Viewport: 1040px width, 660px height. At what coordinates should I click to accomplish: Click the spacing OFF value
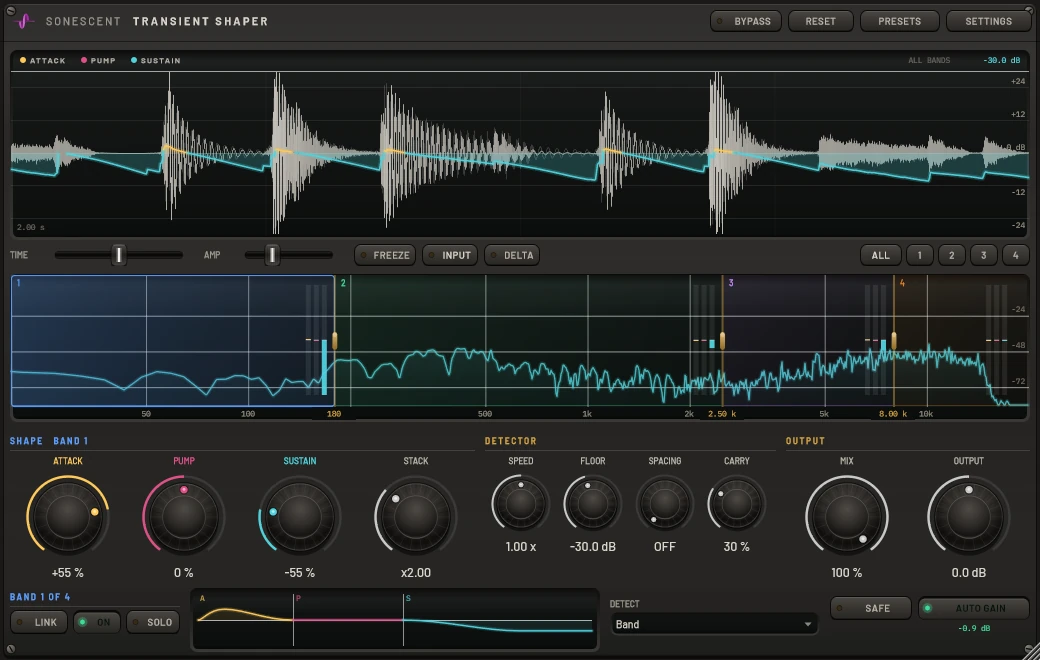(x=665, y=547)
